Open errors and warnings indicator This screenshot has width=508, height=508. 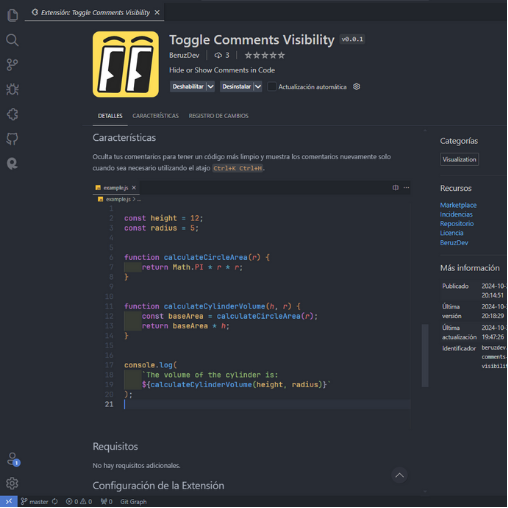click(79, 501)
